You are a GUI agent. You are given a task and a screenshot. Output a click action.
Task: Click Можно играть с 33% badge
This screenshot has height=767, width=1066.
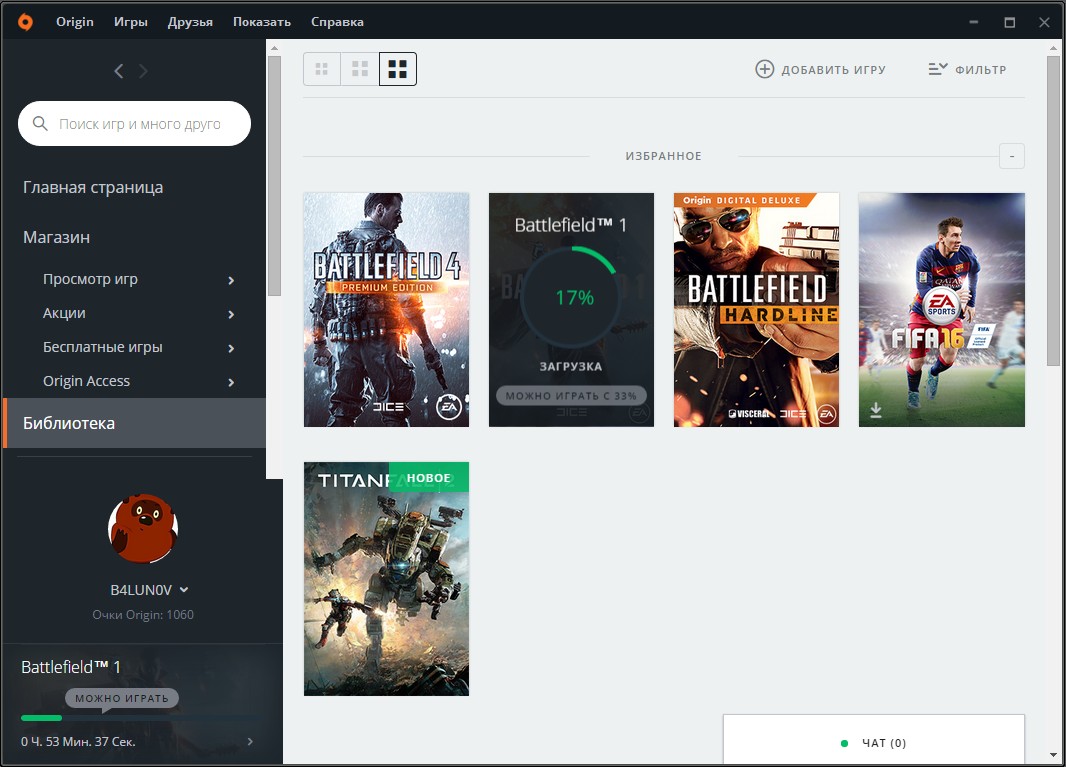pos(571,396)
